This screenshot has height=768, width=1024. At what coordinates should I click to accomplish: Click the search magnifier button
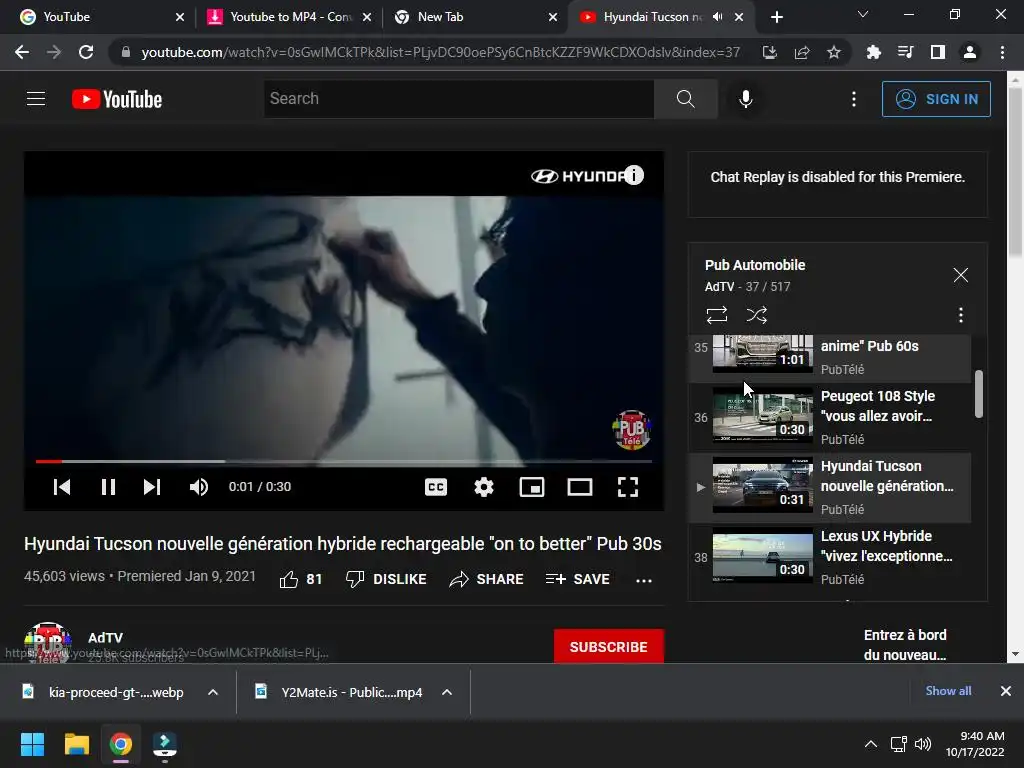[686, 99]
